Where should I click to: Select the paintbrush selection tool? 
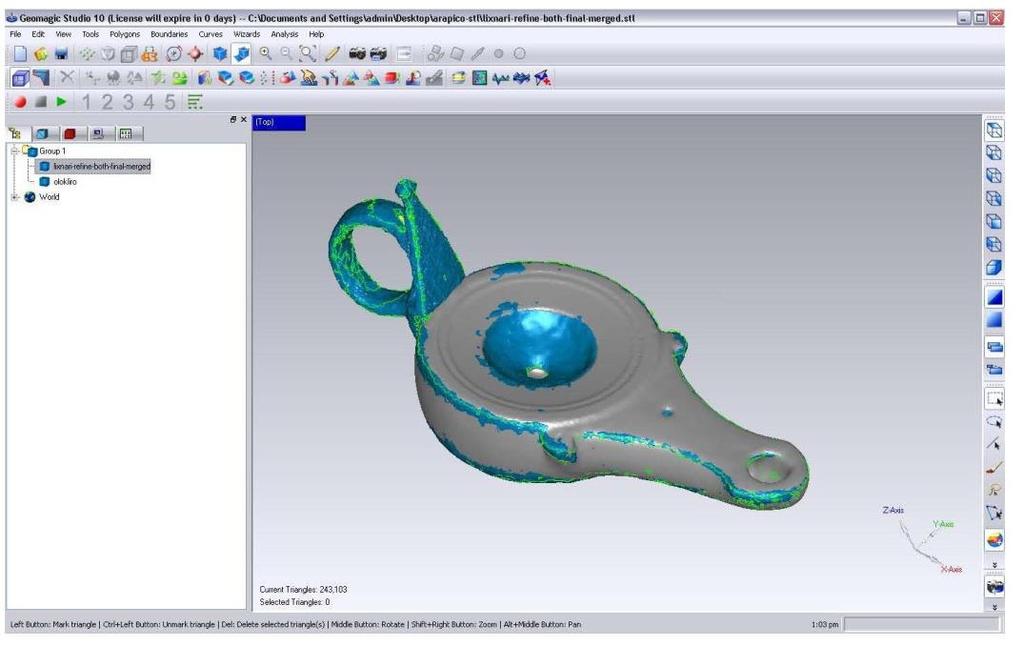click(x=994, y=467)
